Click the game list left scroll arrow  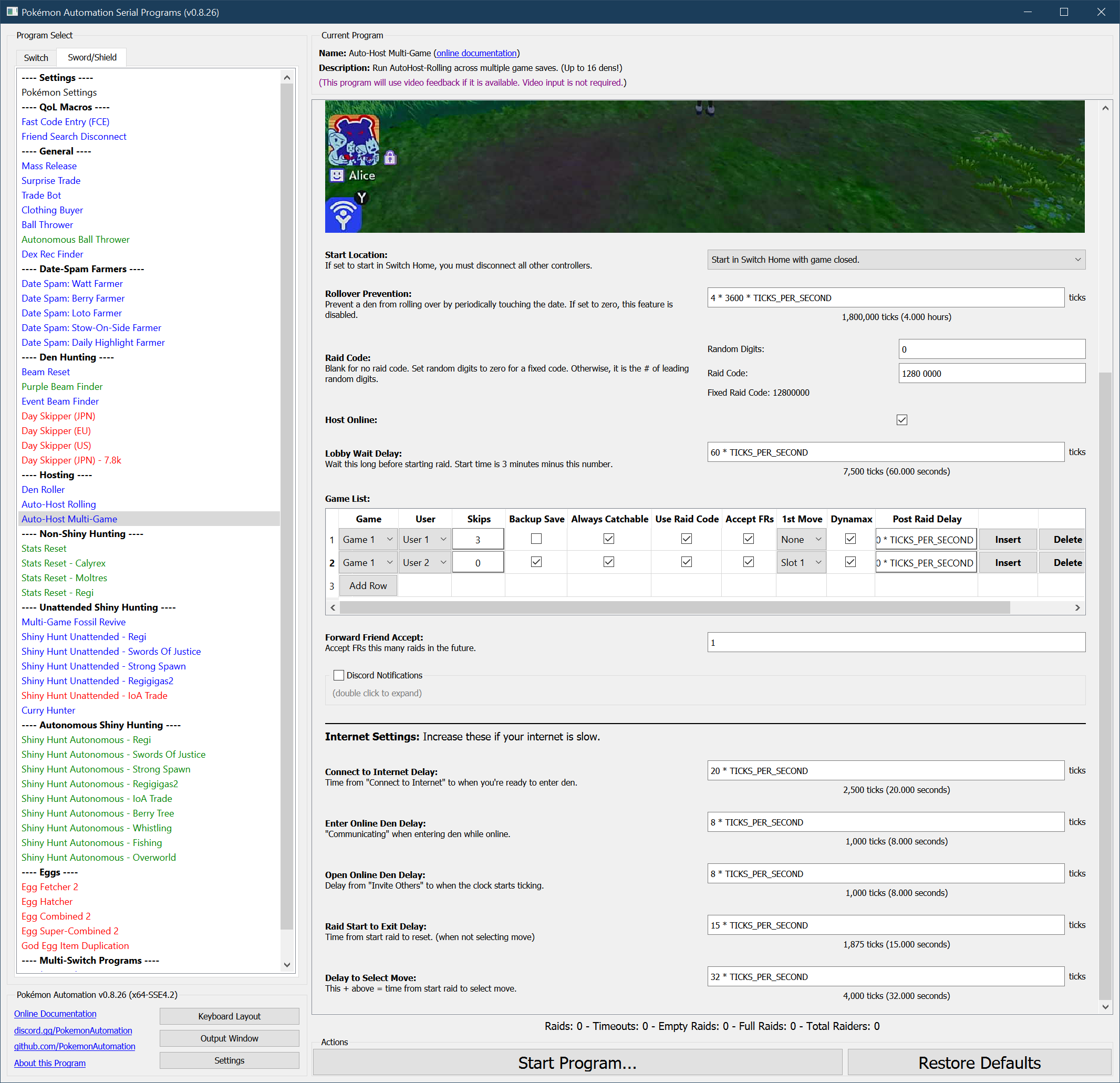(333, 607)
